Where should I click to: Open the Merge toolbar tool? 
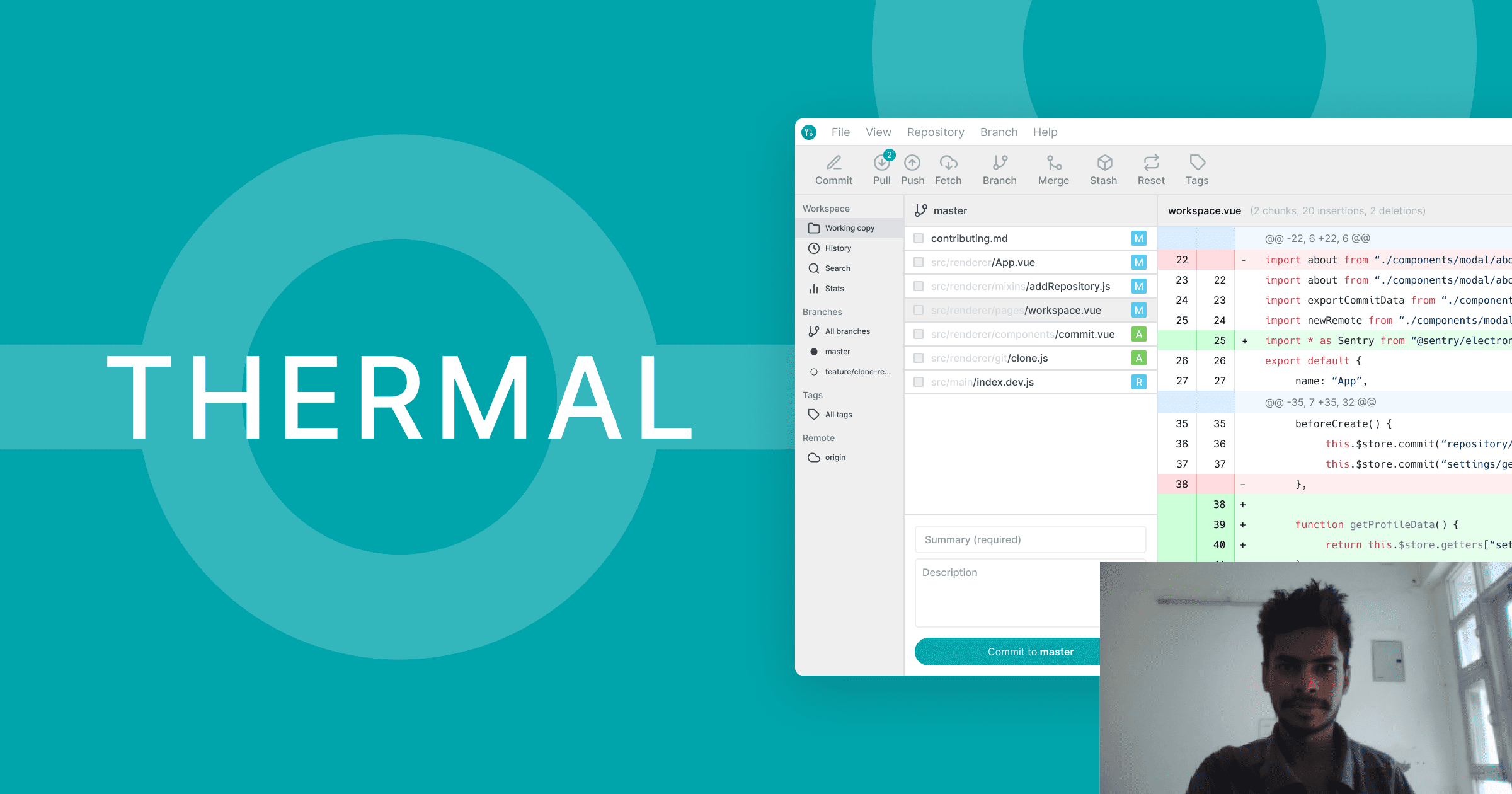(x=1053, y=170)
